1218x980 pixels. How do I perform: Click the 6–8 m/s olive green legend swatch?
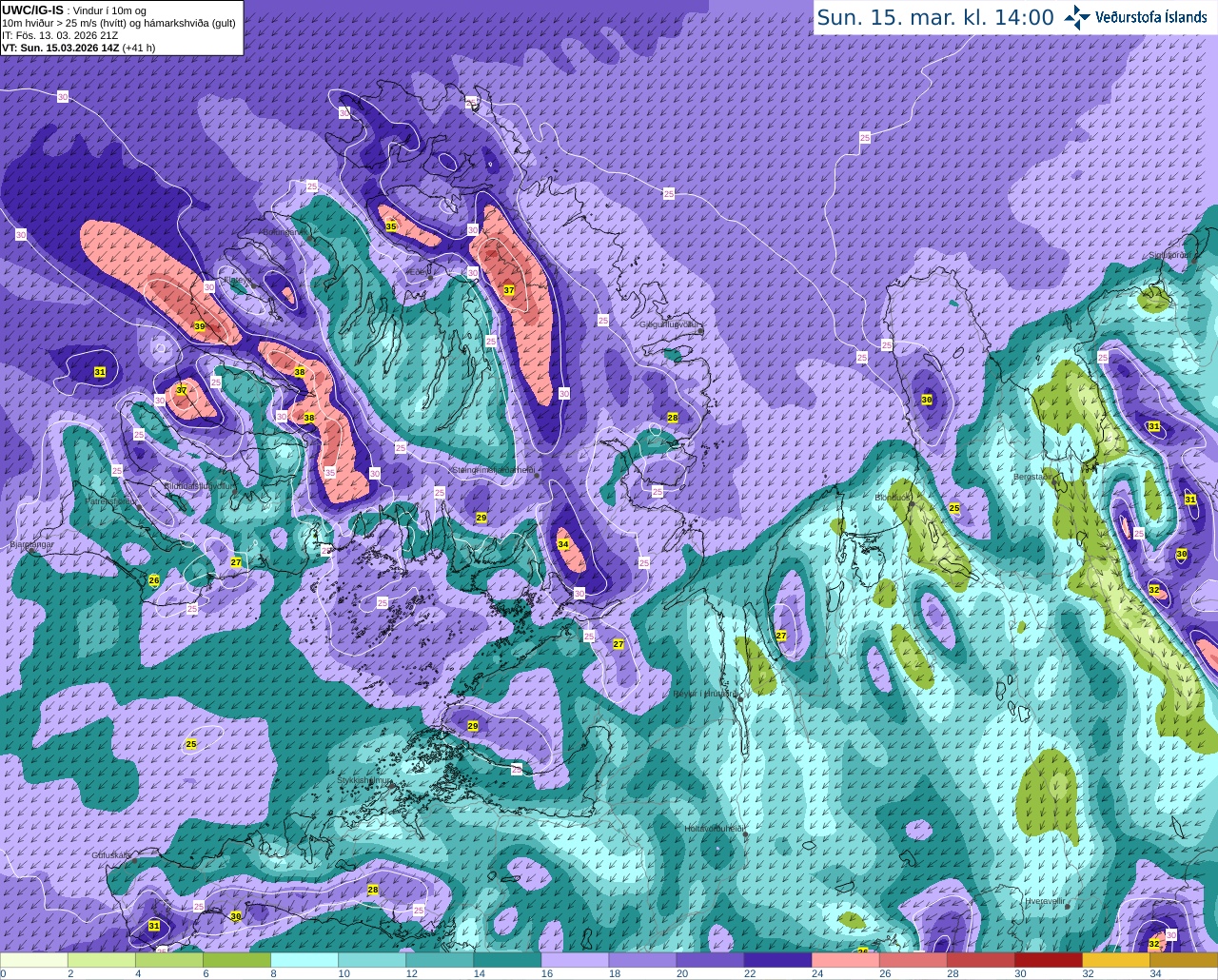(x=237, y=960)
